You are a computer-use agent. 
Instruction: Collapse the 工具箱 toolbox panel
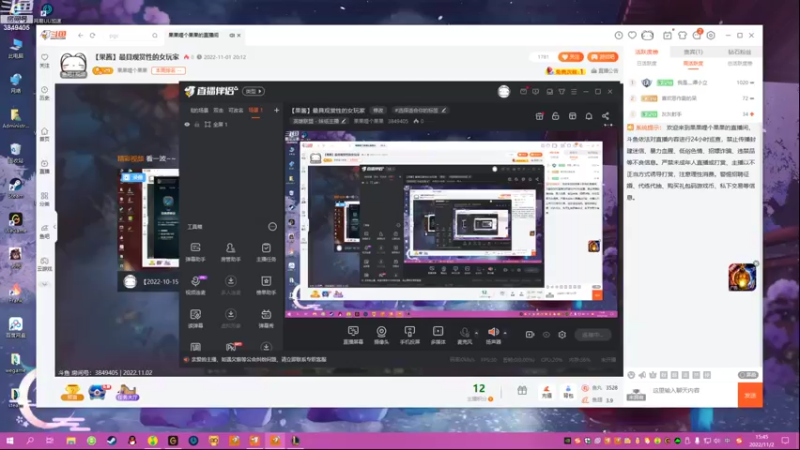[272, 227]
